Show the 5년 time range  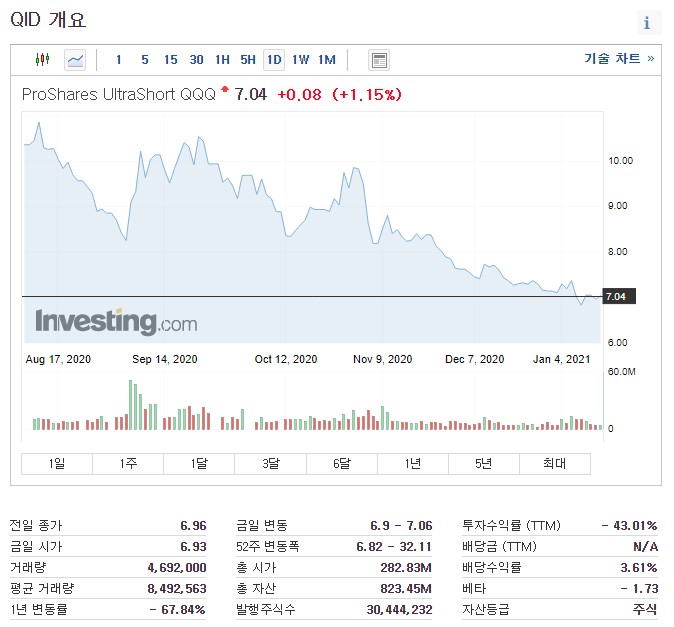coord(484,463)
